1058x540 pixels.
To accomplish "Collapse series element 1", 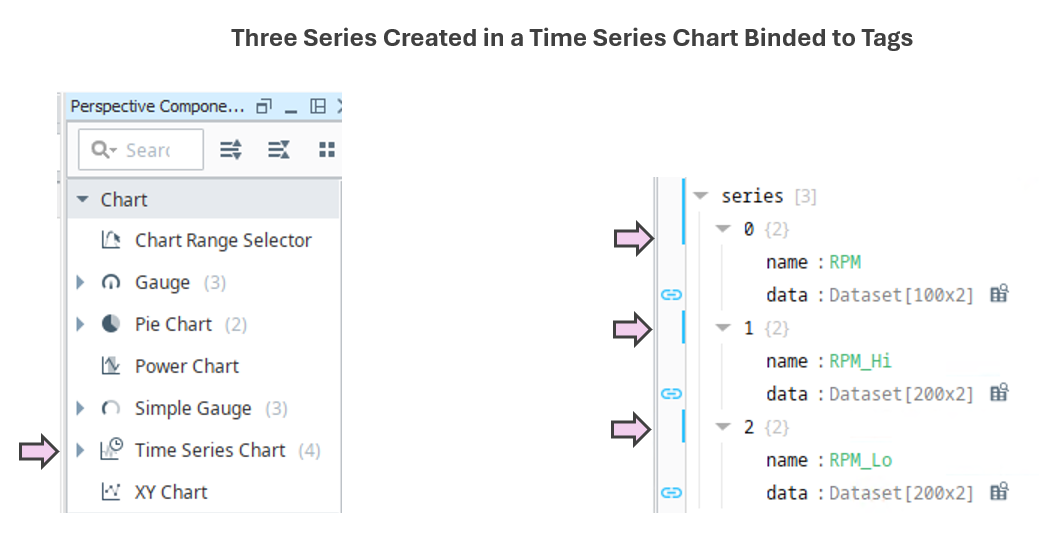I will point(724,328).
